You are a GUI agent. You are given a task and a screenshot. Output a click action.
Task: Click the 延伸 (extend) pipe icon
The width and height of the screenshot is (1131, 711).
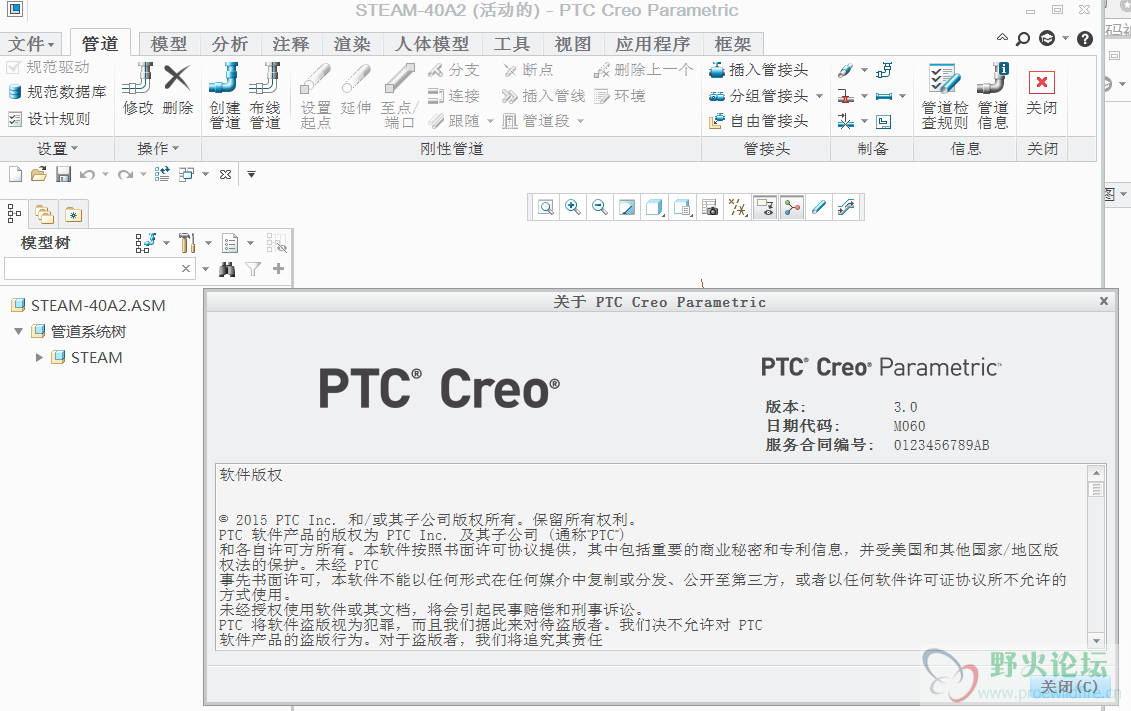(x=356, y=79)
